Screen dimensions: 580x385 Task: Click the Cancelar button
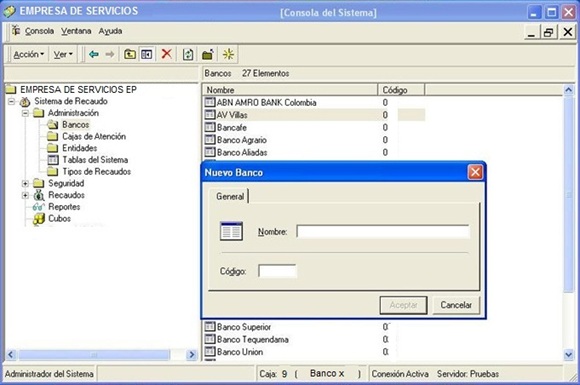click(456, 305)
